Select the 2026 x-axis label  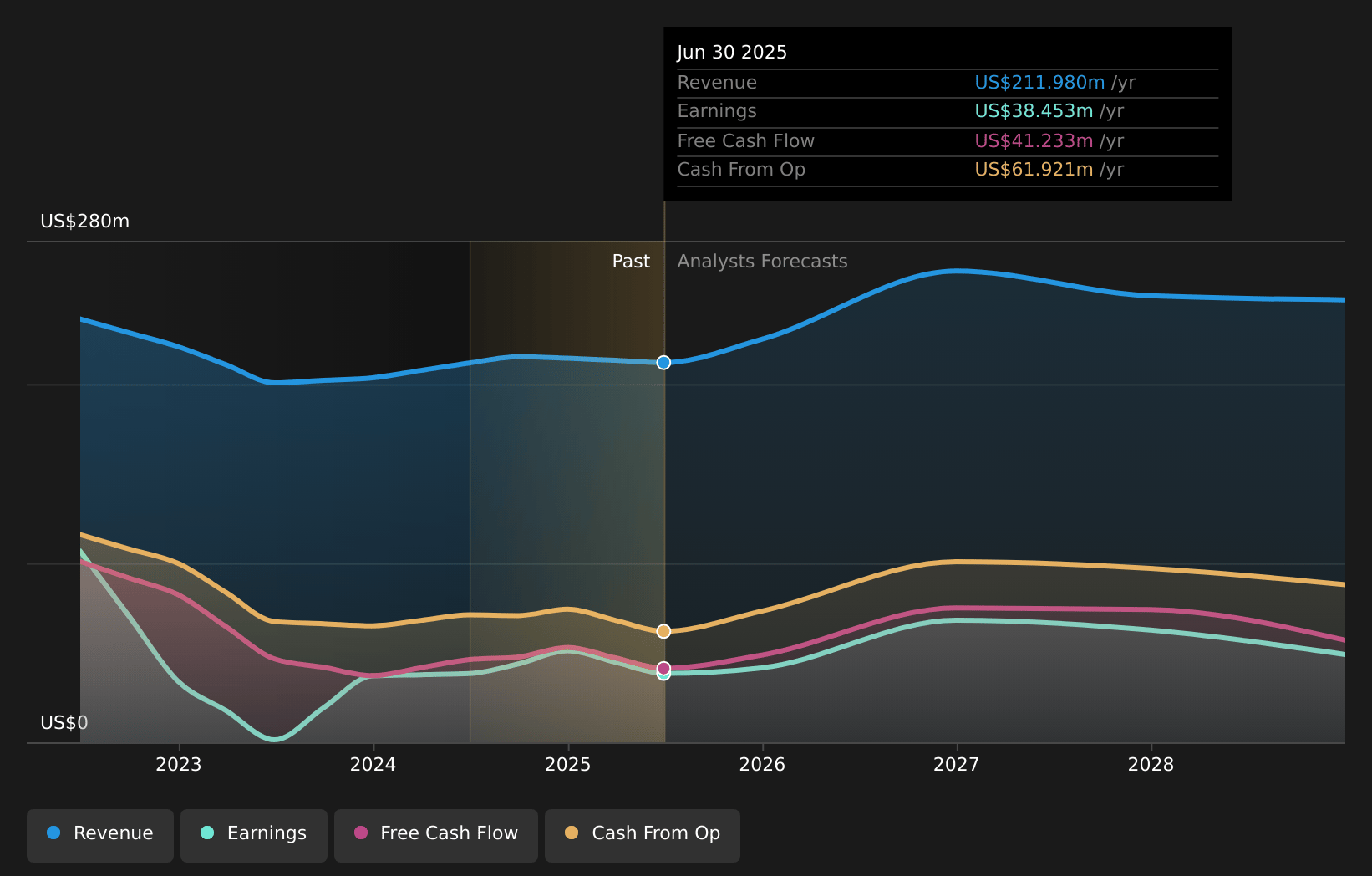[762, 765]
